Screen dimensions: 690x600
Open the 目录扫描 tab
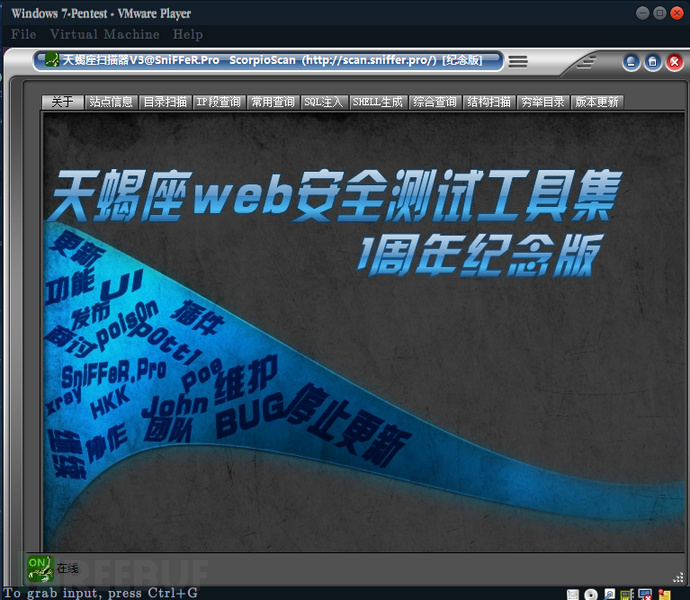pos(165,102)
